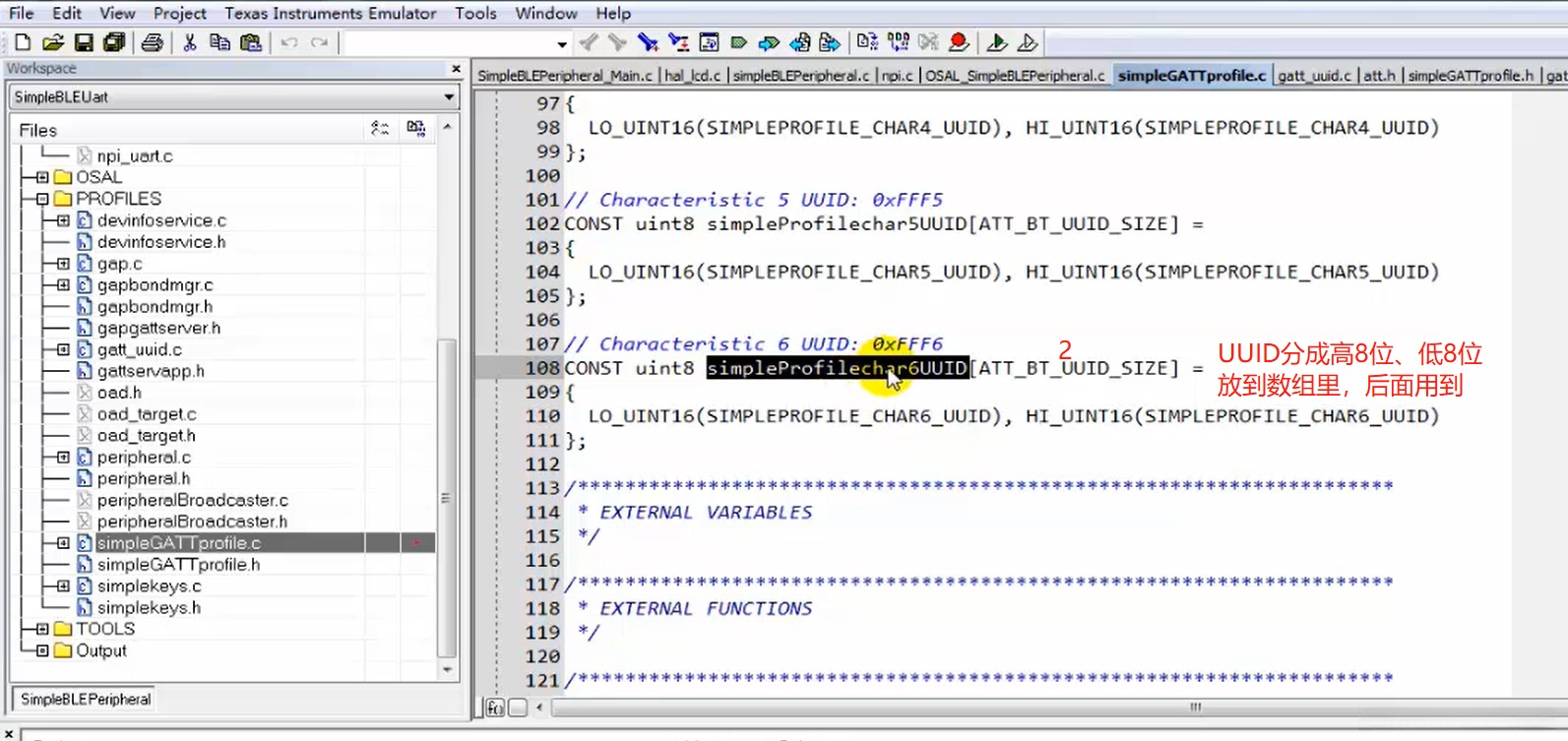
Task: Open the Project menu
Action: pyautogui.click(x=179, y=13)
